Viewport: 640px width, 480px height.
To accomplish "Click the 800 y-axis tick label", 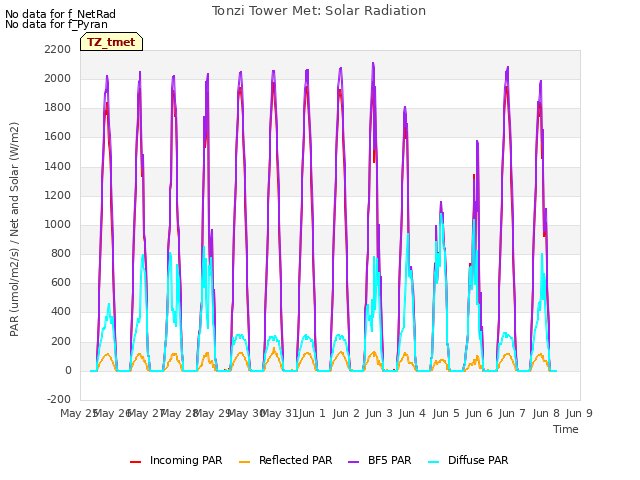I will click(61, 253).
